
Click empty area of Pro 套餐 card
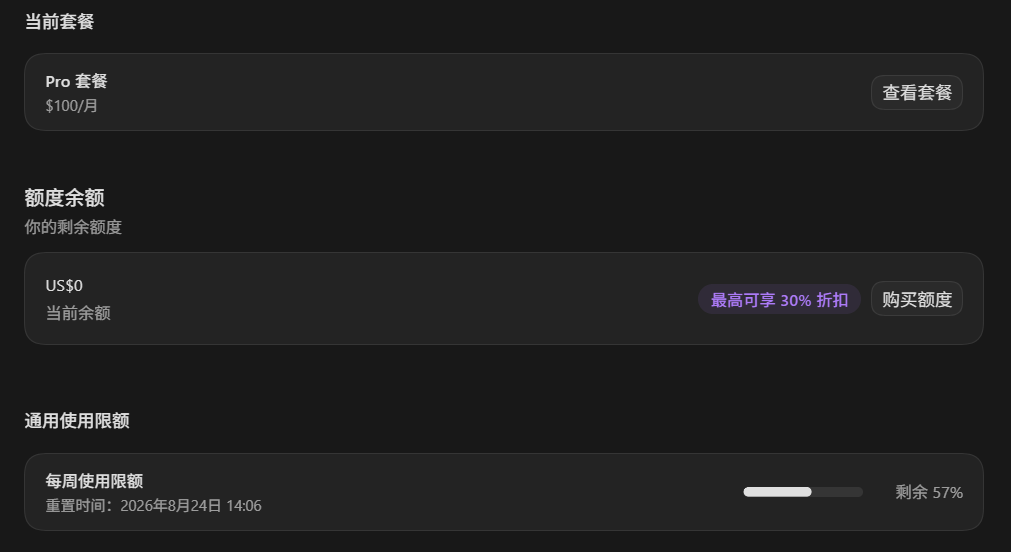484,92
